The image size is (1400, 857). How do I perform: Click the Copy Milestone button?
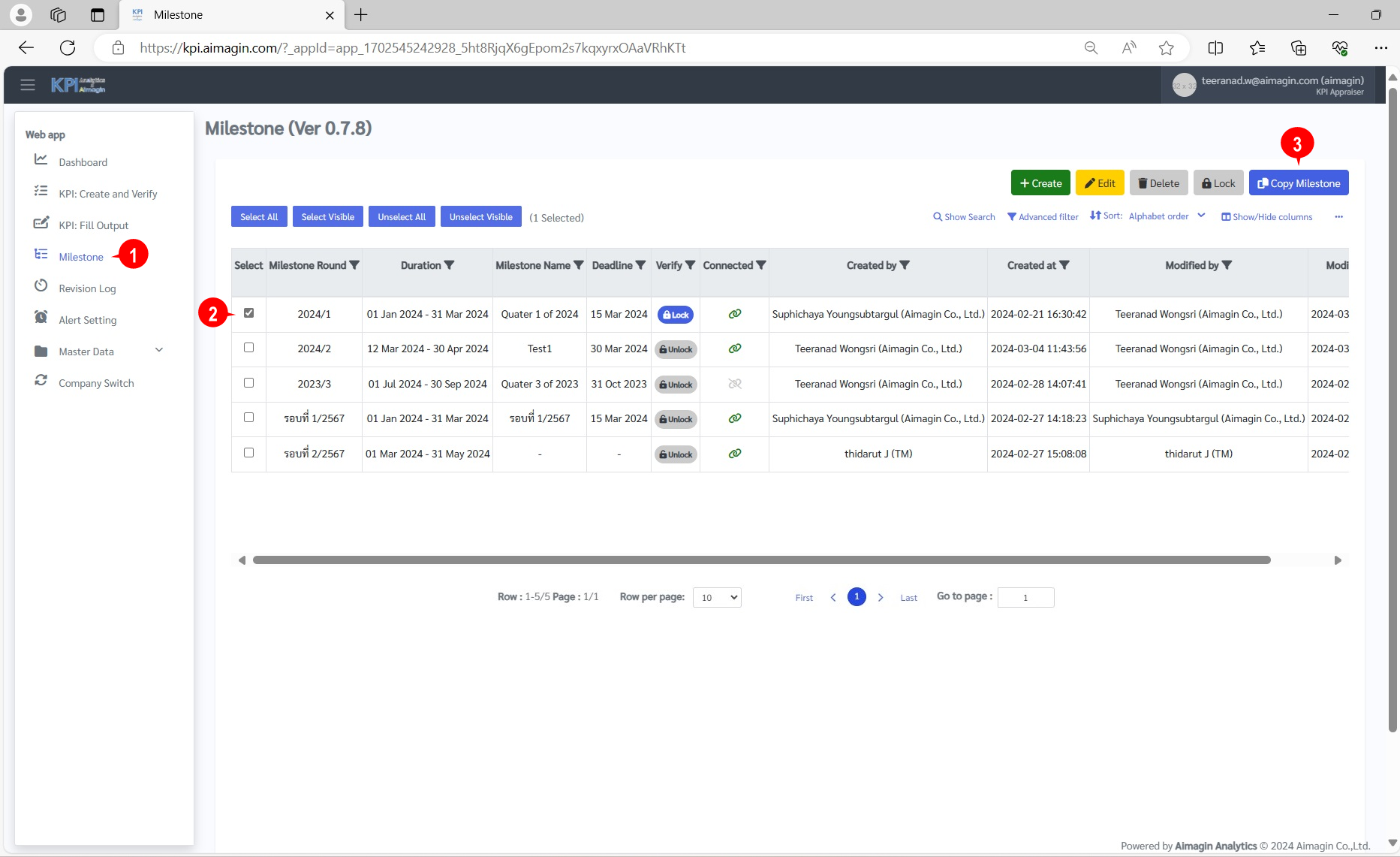tap(1298, 183)
